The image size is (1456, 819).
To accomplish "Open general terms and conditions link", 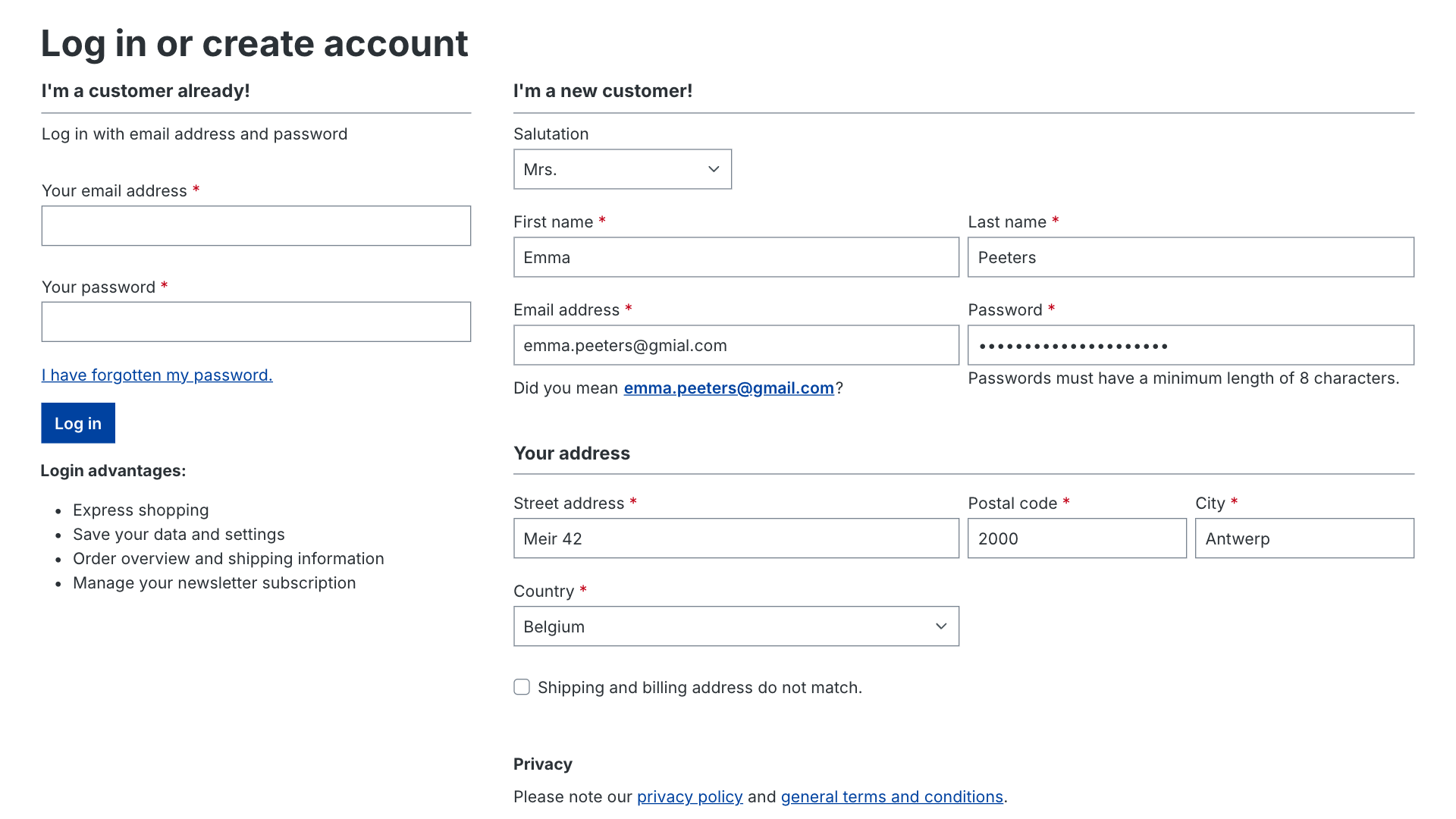I will (x=892, y=796).
